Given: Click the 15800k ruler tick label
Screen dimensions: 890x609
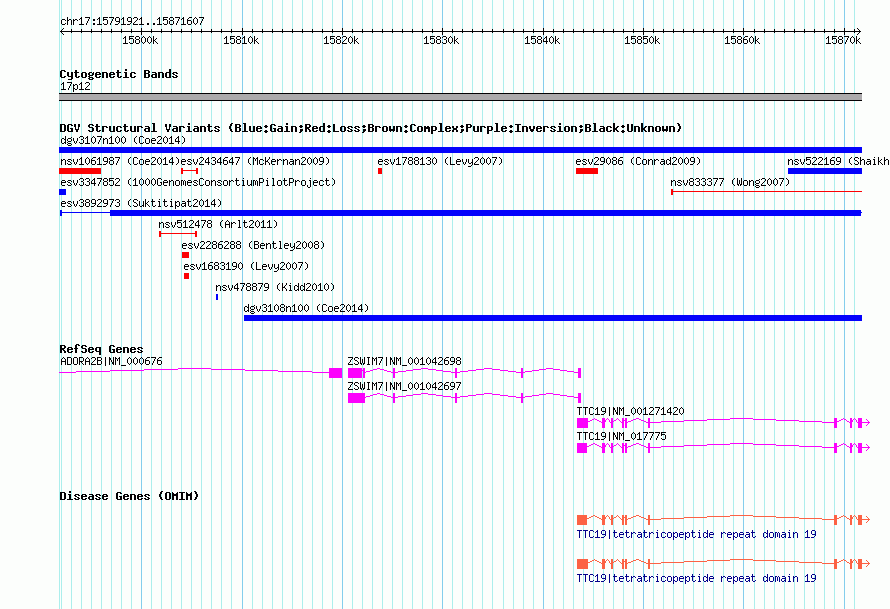Looking at the screenshot, I should coord(140,40).
